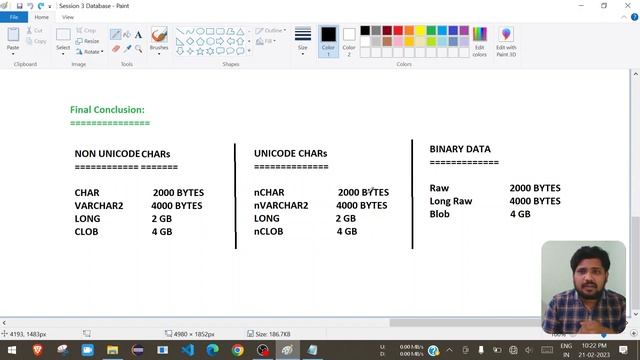The image size is (640, 360).
Task: Click the horizontal scrollbar thumb
Action: click(465, 322)
